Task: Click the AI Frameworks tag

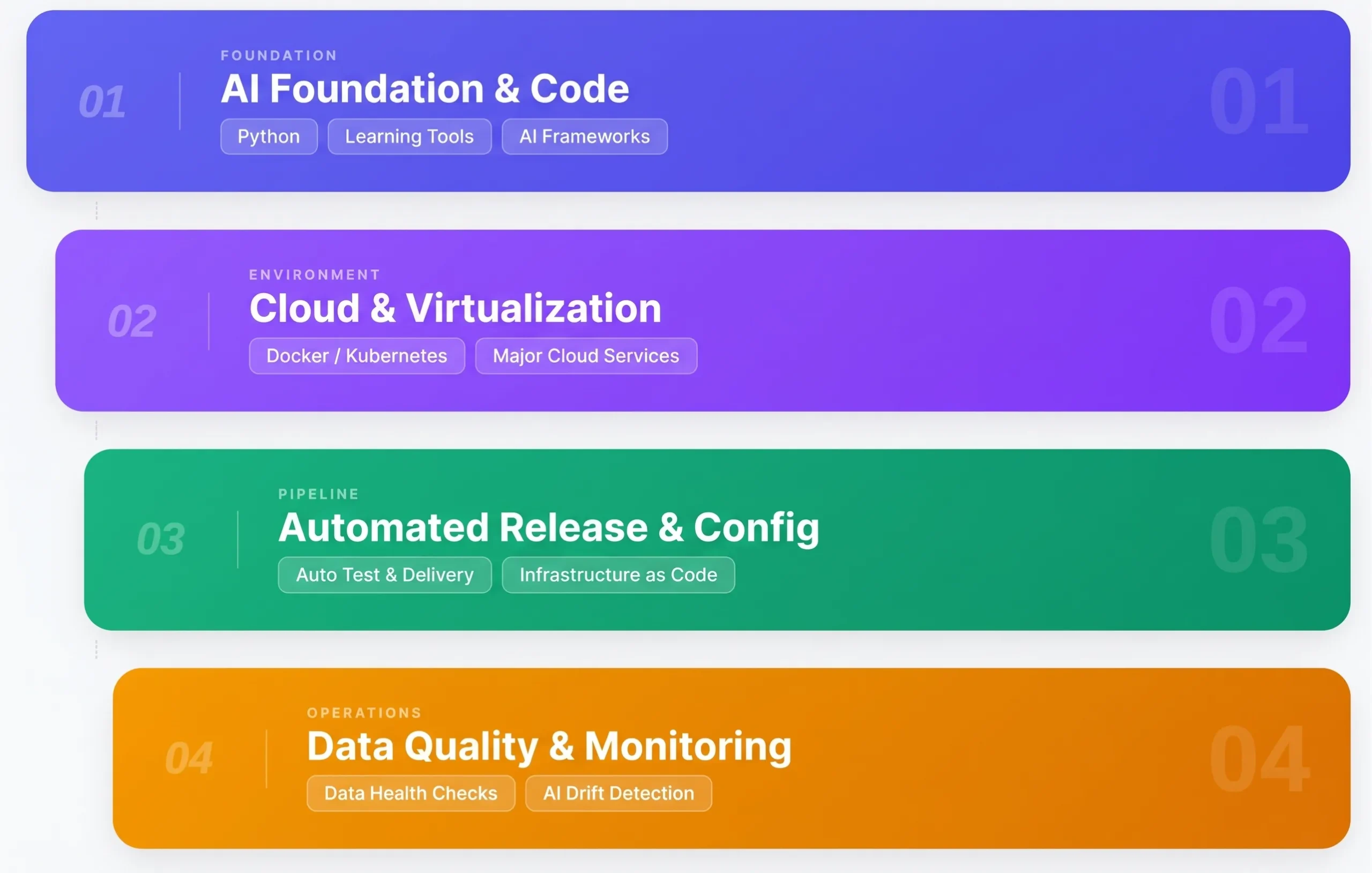Action: point(585,137)
